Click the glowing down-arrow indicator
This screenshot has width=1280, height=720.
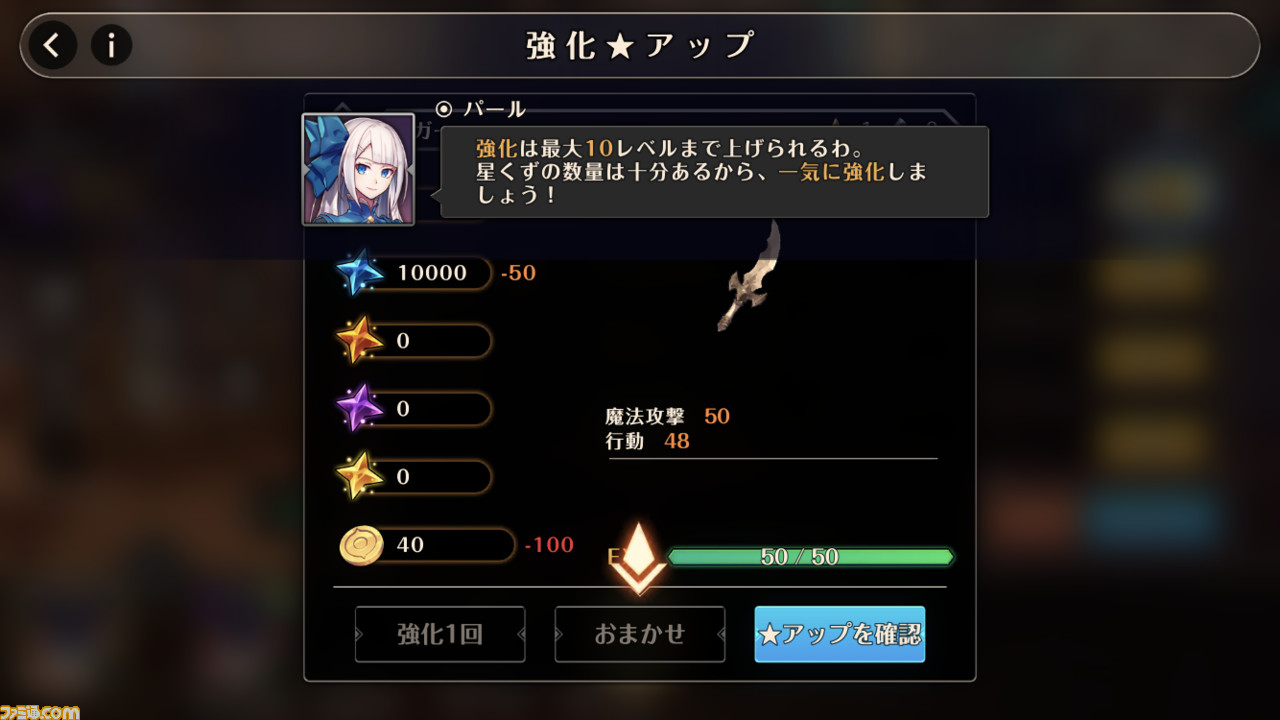tap(638, 558)
